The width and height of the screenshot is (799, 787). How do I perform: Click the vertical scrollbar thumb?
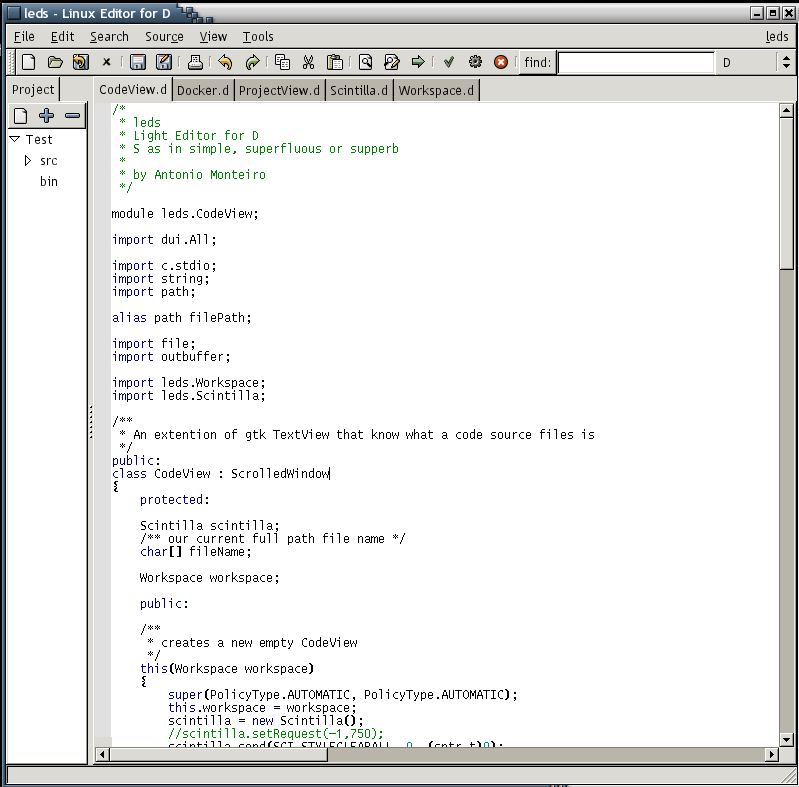coord(786,193)
